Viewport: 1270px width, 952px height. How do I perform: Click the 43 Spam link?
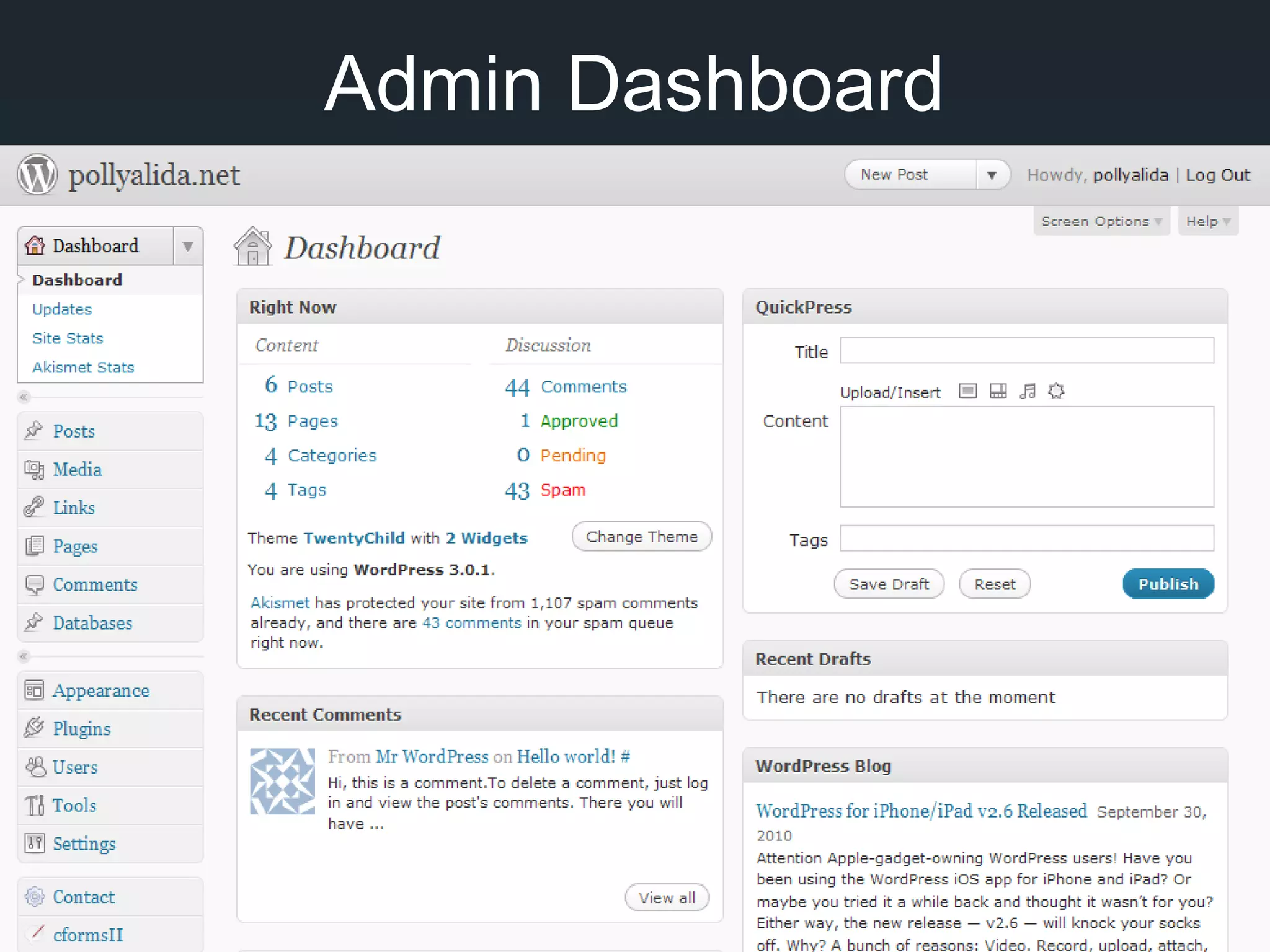click(544, 490)
